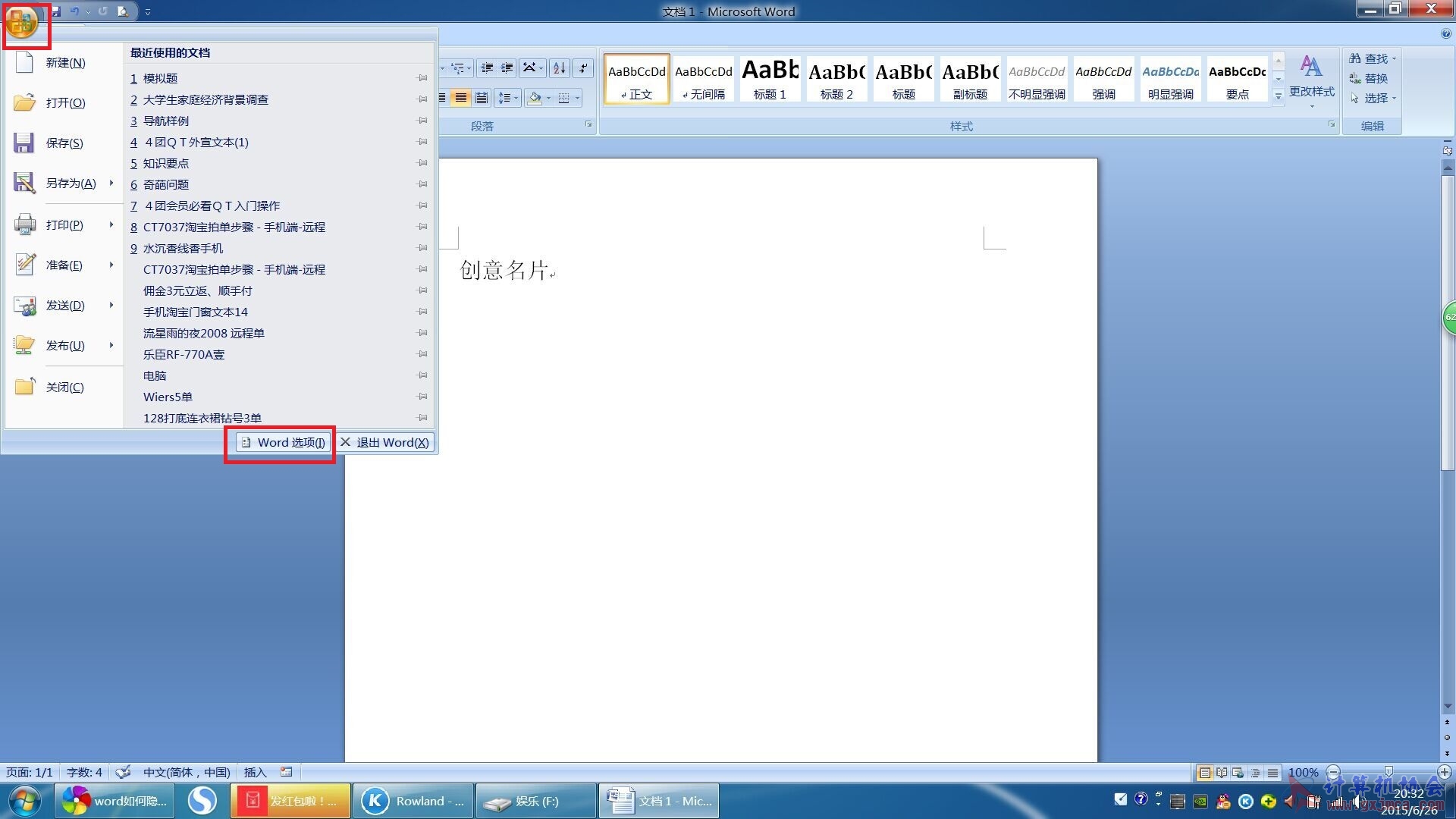Click the zoom slider handle
The width and height of the screenshot is (1456, 819).
click(1389, 773)
